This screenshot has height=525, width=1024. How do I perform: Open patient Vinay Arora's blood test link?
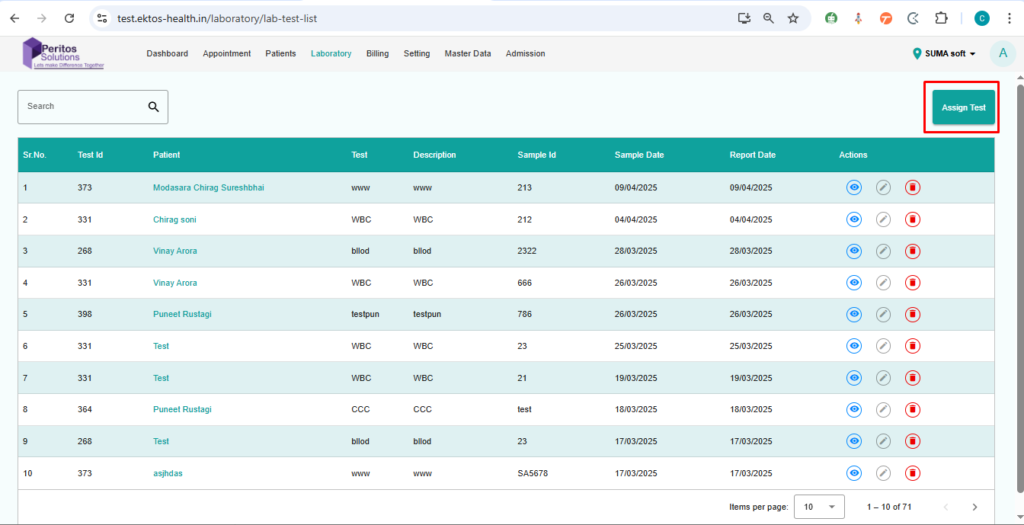click(x=175, y=251)
